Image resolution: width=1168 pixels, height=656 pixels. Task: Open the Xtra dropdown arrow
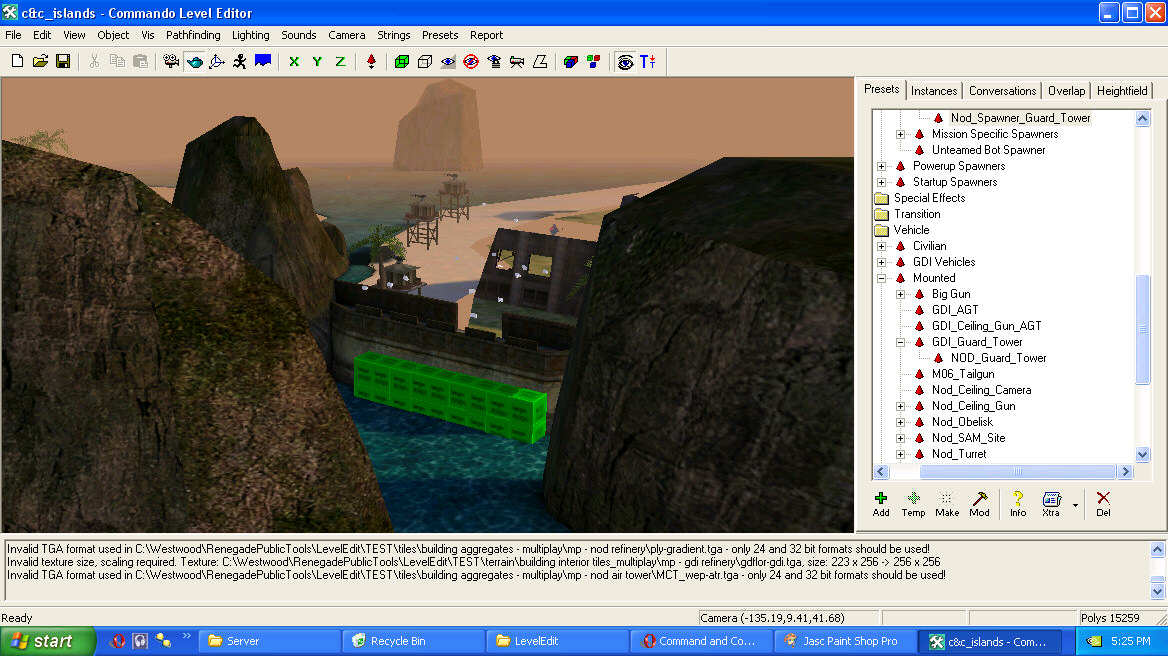pyautogui.click(x=1075, y=505)
